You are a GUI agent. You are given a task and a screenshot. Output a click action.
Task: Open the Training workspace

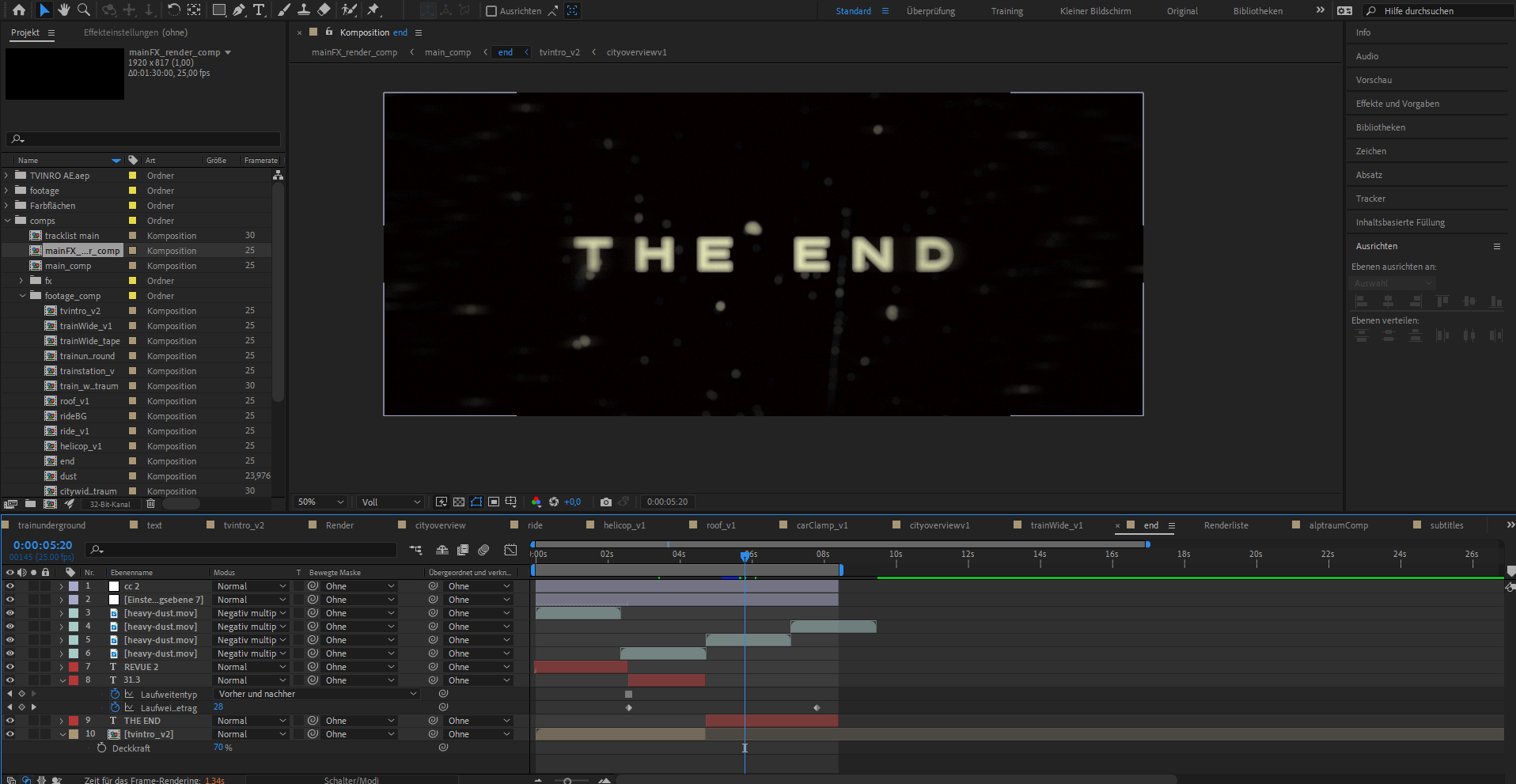pyautogui.click(x=1006, y=11)
